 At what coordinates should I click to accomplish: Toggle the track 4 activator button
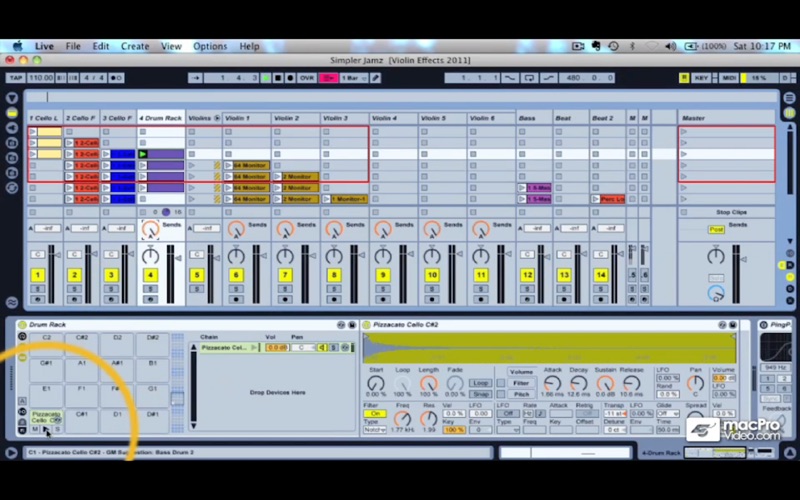[150, 275]
